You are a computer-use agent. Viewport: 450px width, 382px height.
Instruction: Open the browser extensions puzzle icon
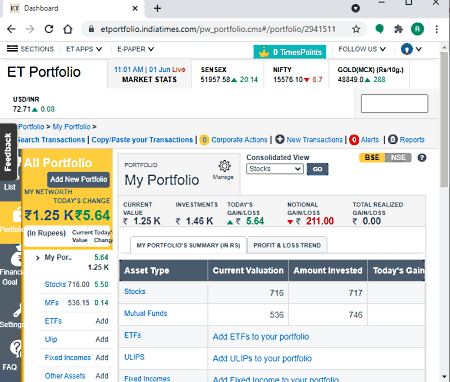pyautogui.click(x=398, y=29)
